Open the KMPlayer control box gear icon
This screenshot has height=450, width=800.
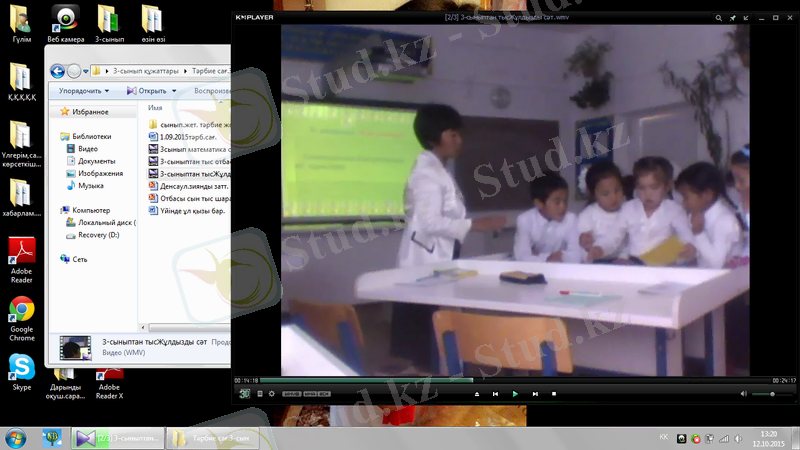[271, 394]
